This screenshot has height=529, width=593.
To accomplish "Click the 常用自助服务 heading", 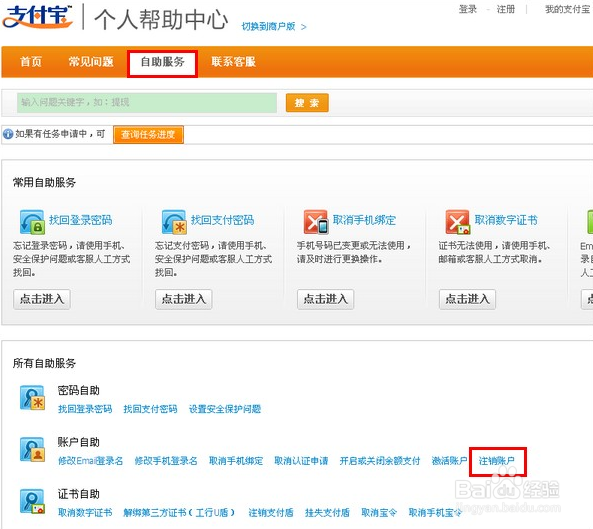I will [x=44, y=183].
